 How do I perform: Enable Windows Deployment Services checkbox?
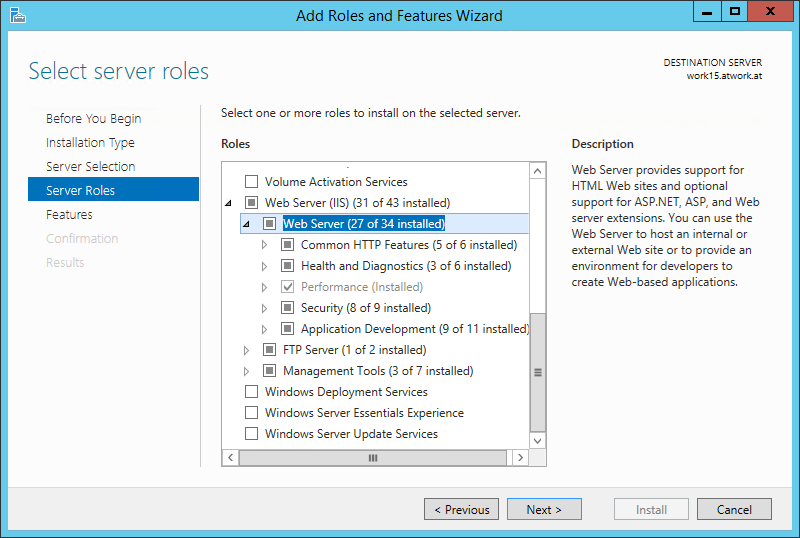[252, 392]
